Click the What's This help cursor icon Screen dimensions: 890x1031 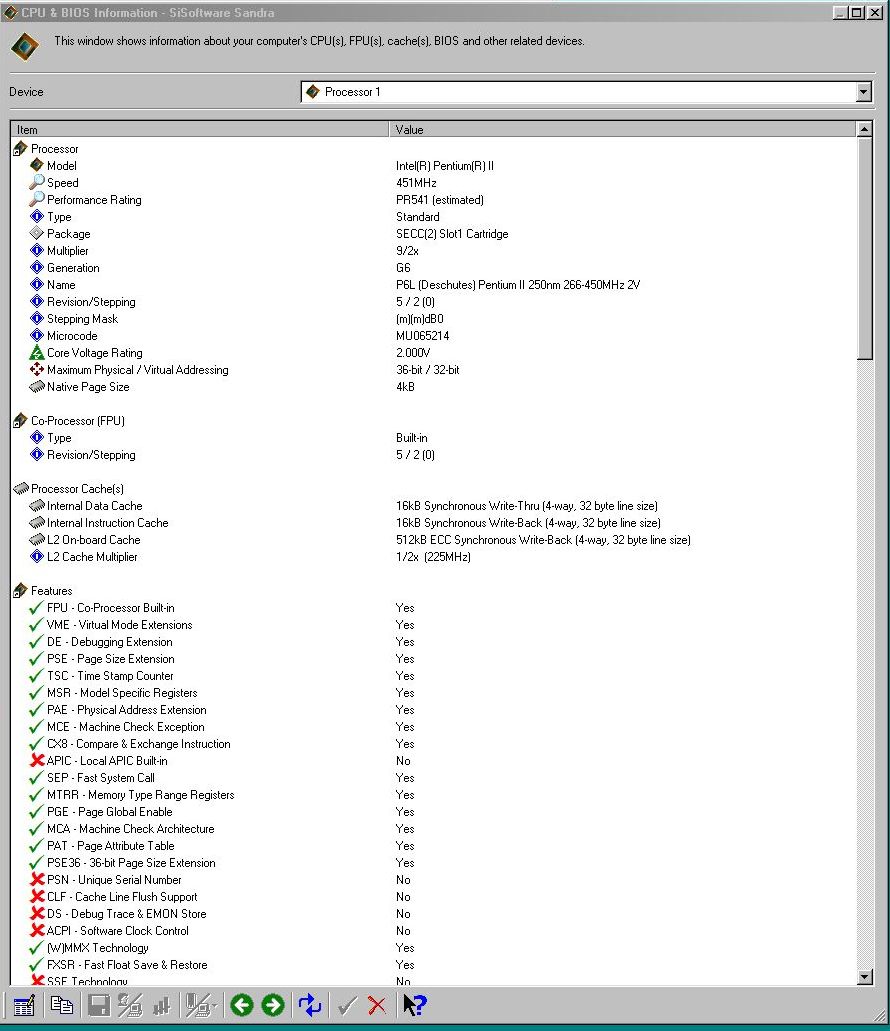click(x=414, y=1005)
